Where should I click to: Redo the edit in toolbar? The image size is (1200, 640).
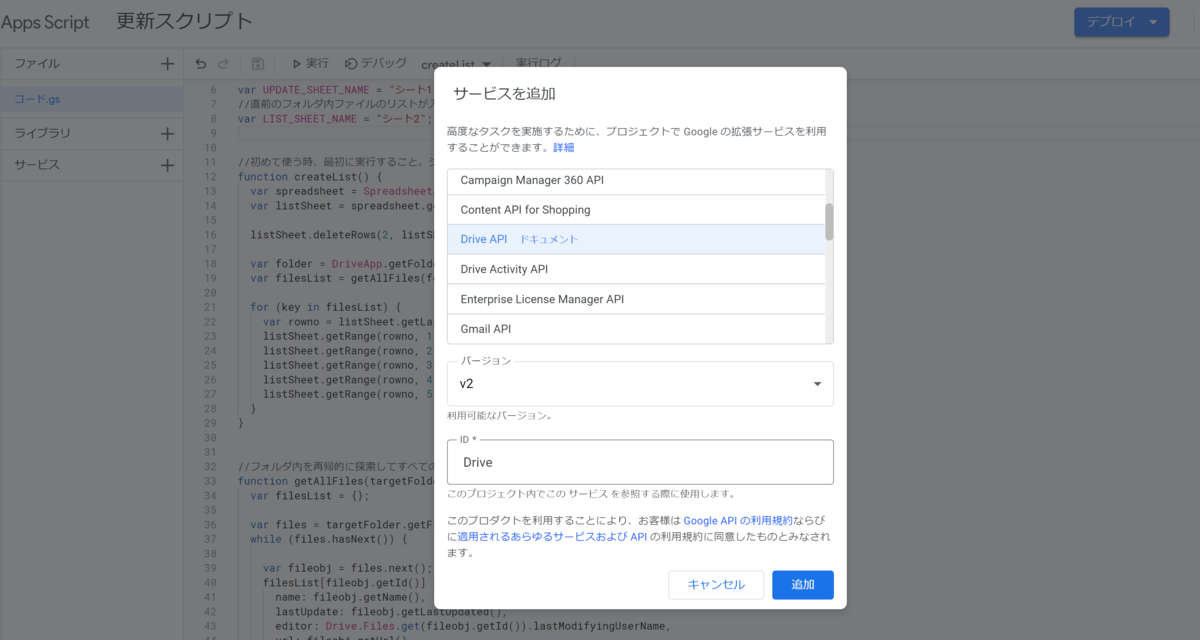223,64
